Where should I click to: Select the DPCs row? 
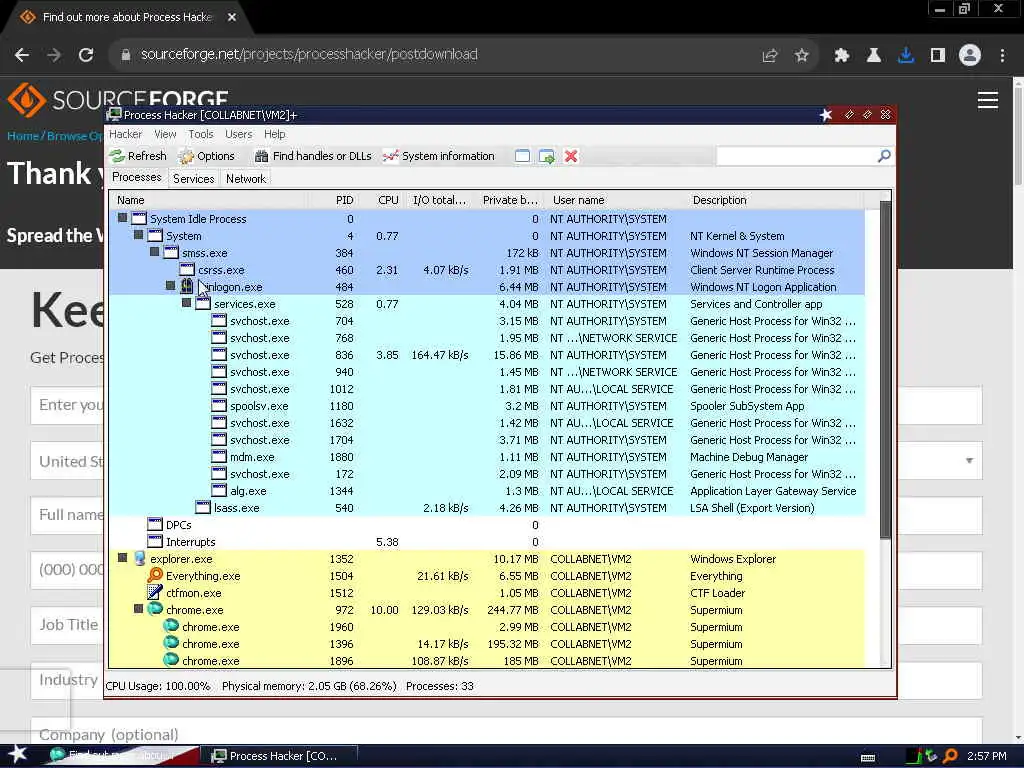(487, 524)
